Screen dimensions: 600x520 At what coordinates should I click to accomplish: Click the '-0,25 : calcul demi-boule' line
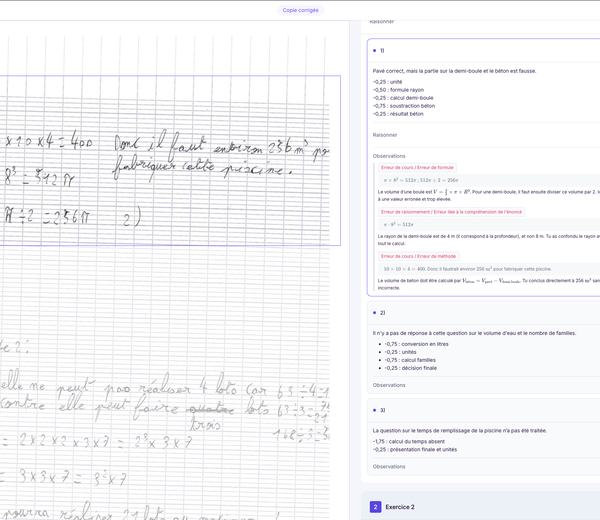403,98
